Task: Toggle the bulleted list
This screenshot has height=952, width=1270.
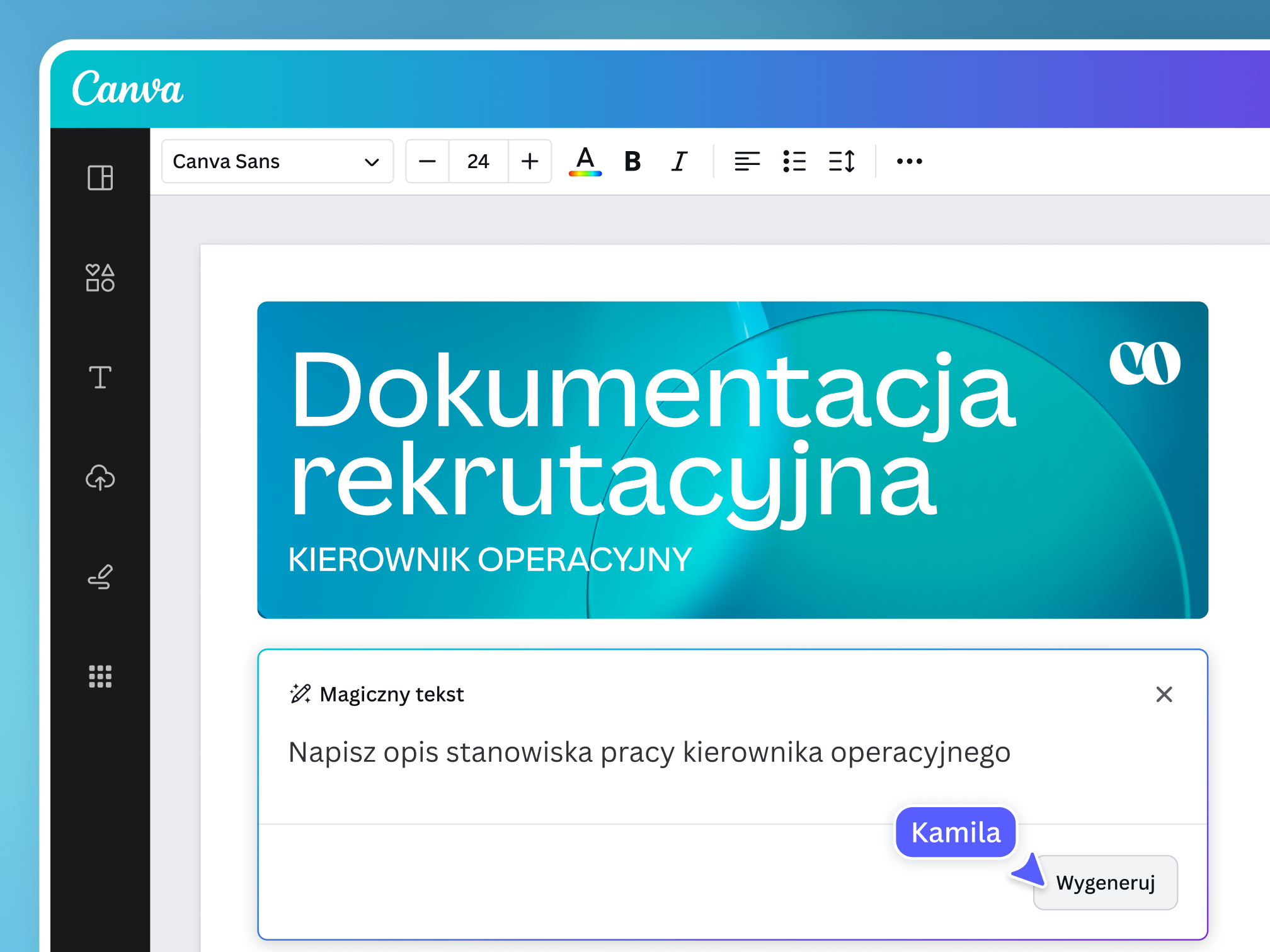Action: (x=795, y=161)
